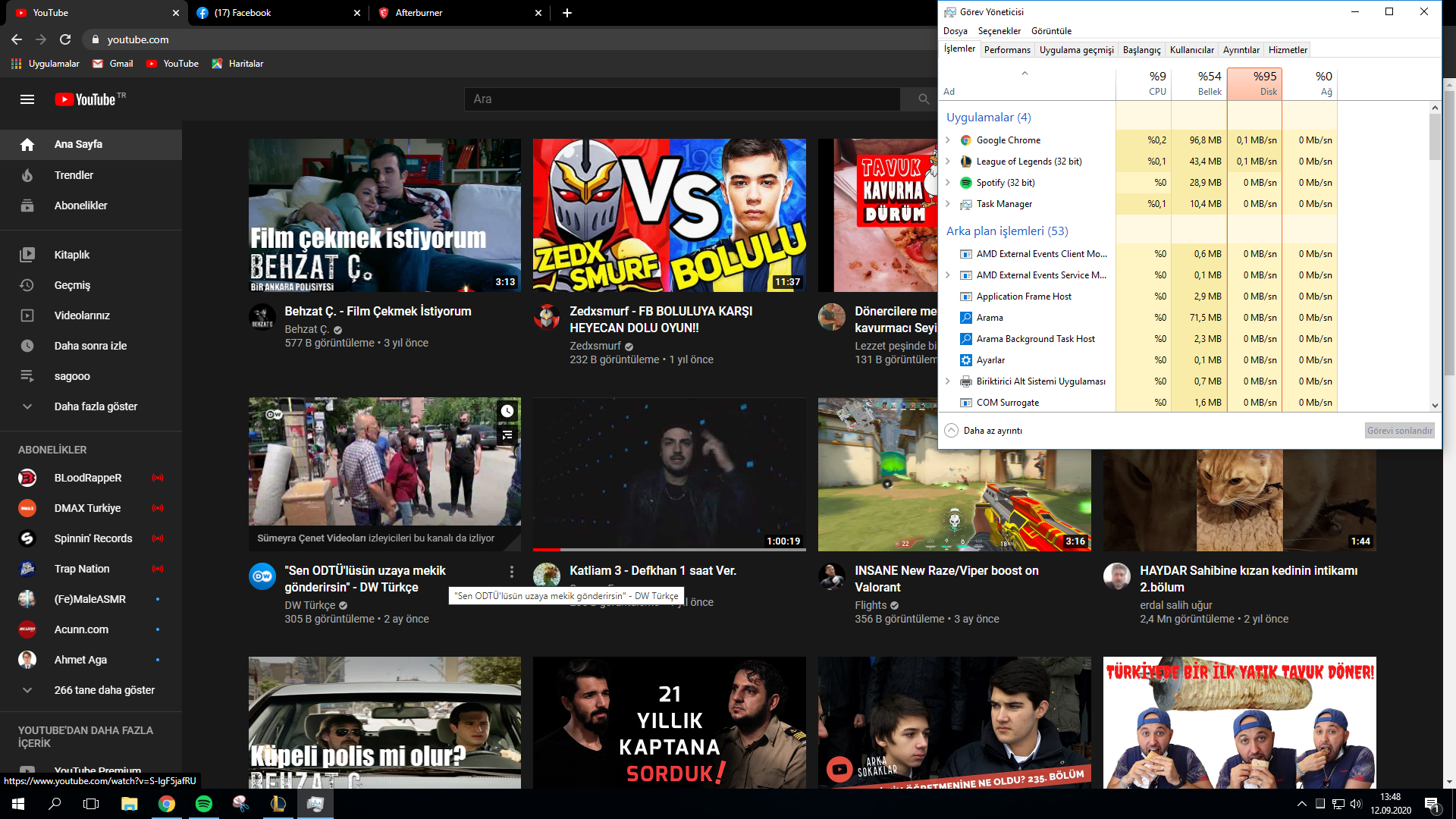This screenshot has height=819, width=1456.
Task: Sort by Disk column header
Action: 1254,83
